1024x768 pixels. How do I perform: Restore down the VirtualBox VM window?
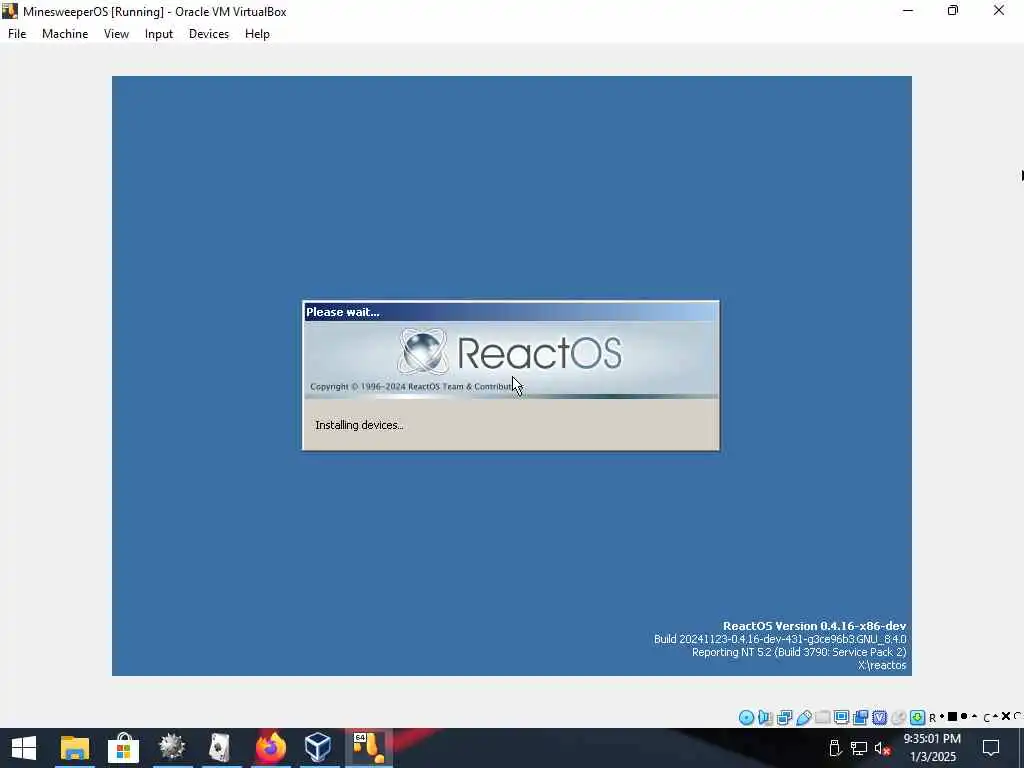tap(953, 11)
